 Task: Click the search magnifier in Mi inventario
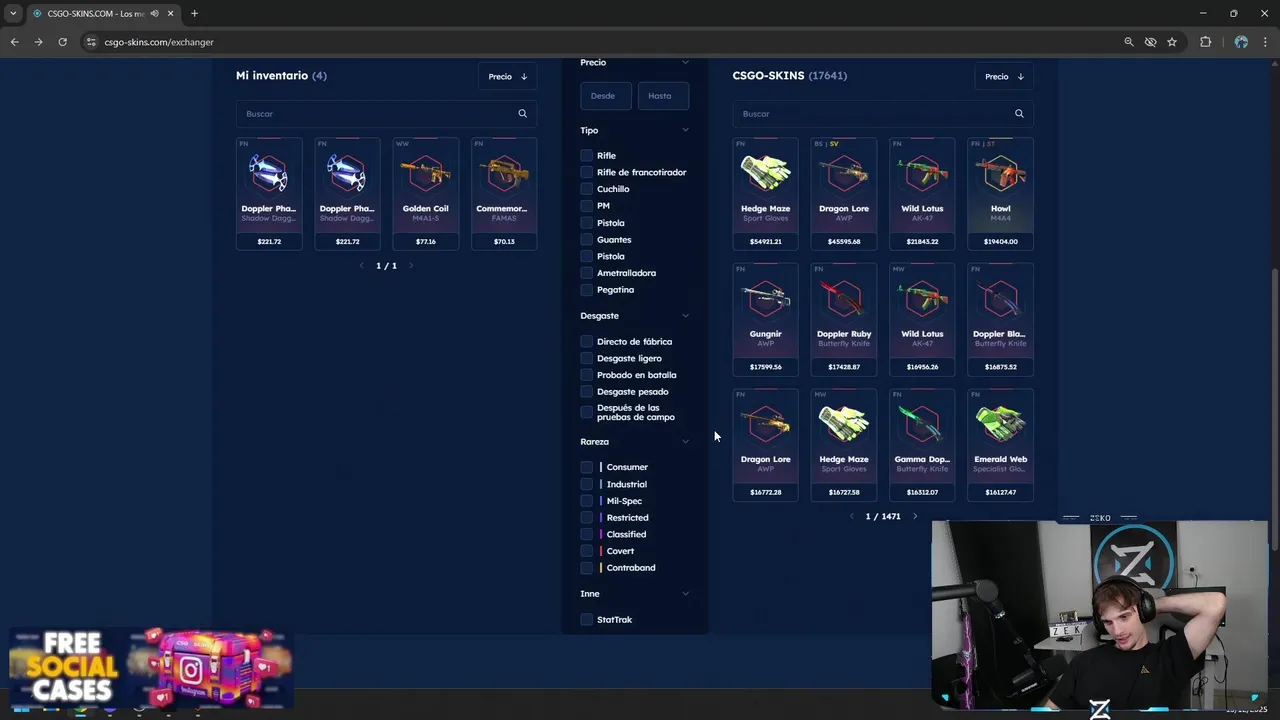[522, 113]
